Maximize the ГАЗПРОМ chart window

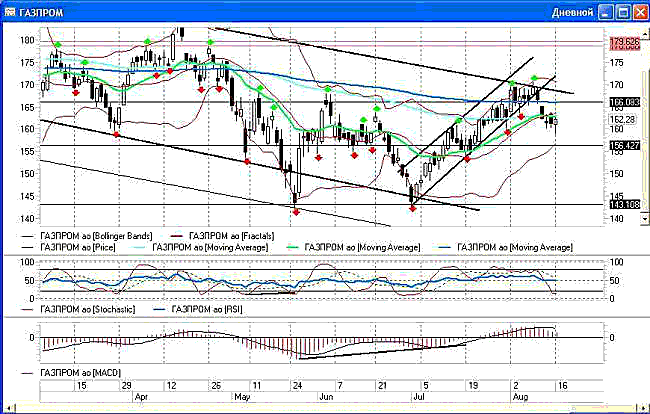tap(623, 12)
